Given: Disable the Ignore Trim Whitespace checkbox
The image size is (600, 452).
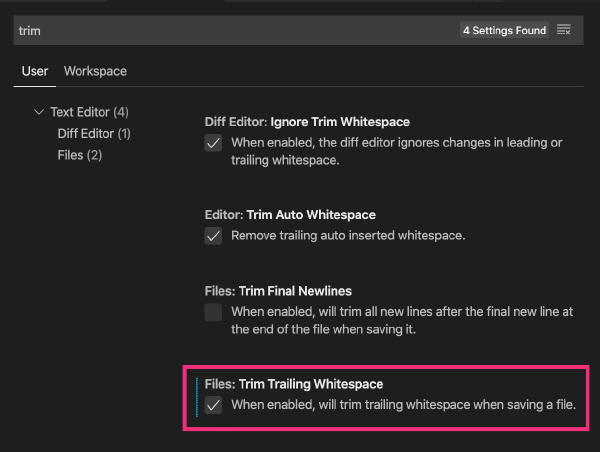Looking at the screenshot, I should [213, 143].
